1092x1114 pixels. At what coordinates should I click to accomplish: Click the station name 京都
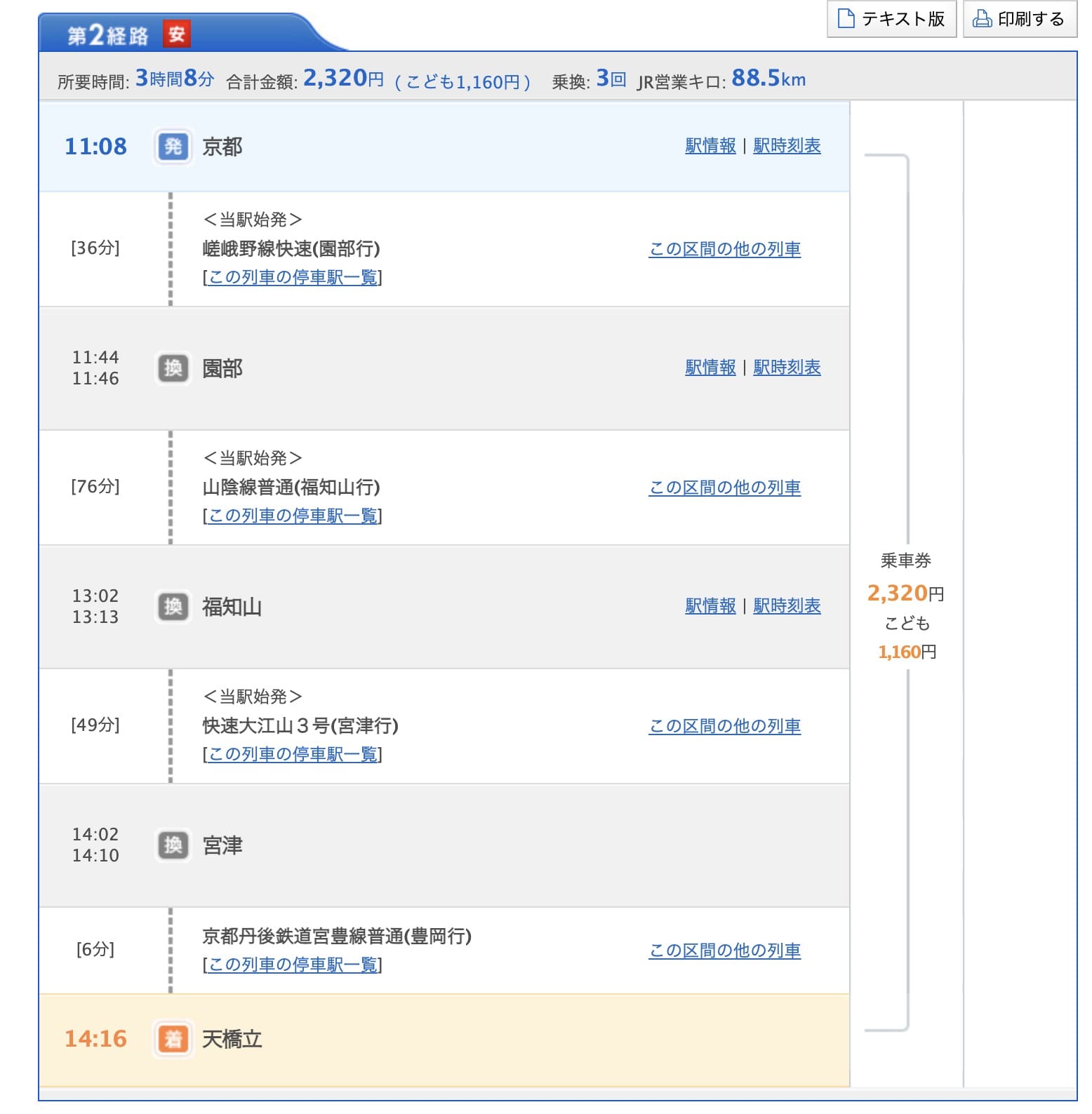(222, 147)
